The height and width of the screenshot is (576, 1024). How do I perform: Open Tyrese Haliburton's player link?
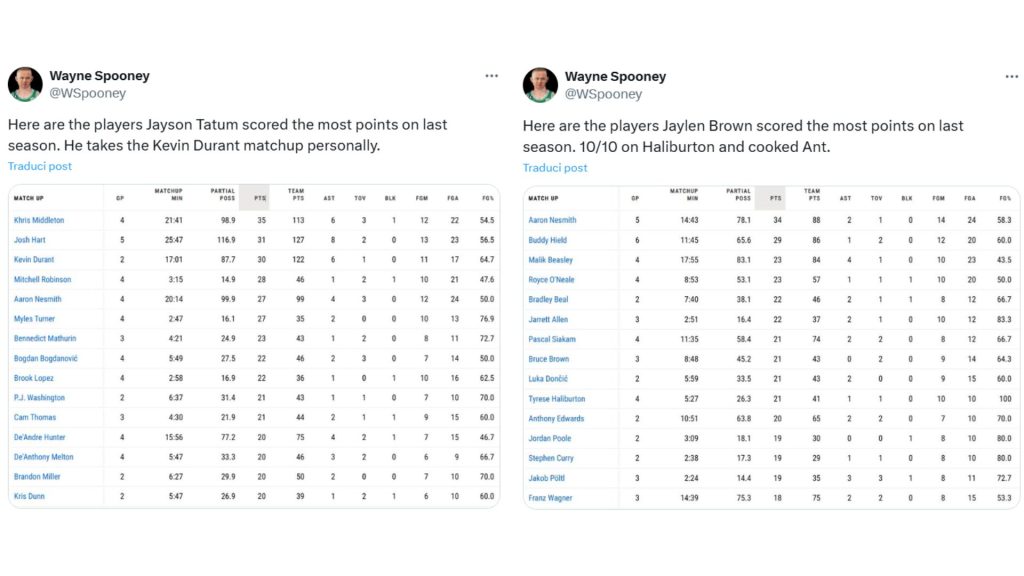point(557,399)
